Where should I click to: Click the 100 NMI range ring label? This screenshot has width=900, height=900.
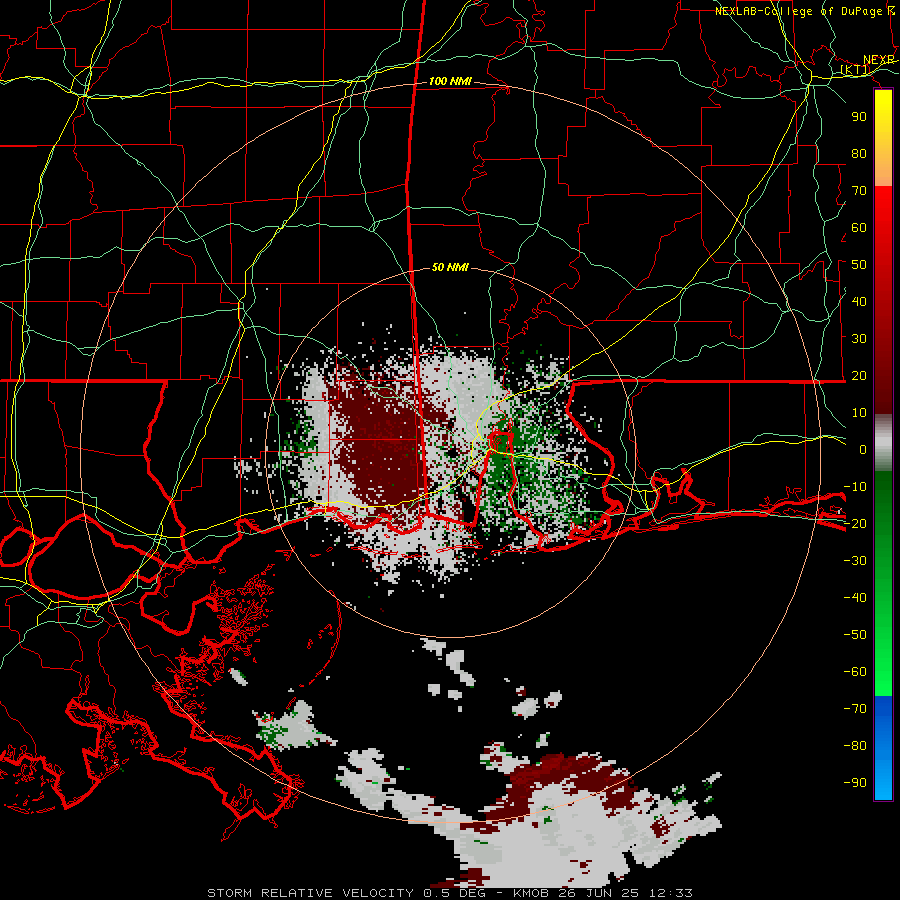click(x=450, y=81)
